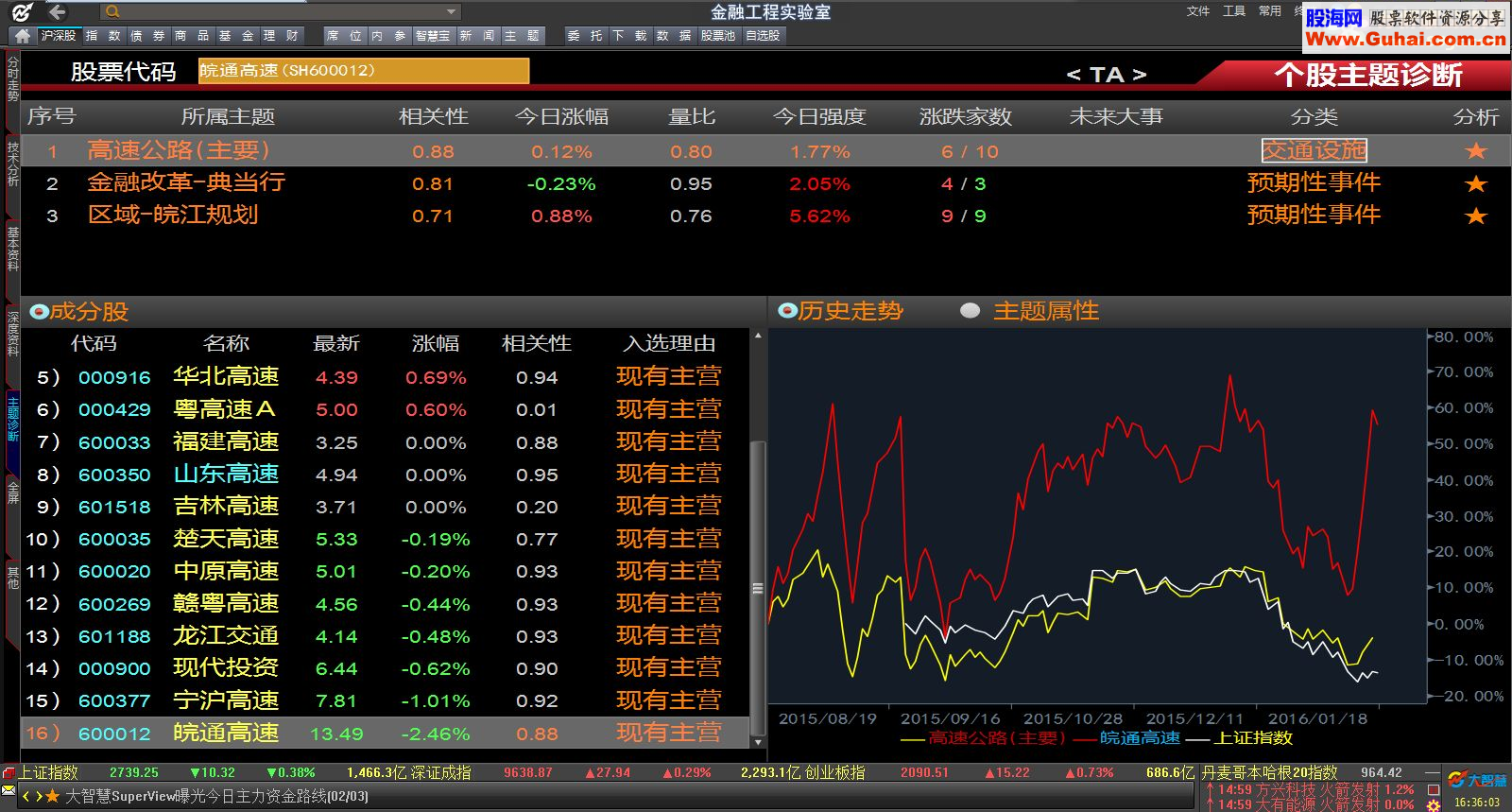Open 数据 toolbar button
The height and width of the screenshot is (812, 1512).
673,36
